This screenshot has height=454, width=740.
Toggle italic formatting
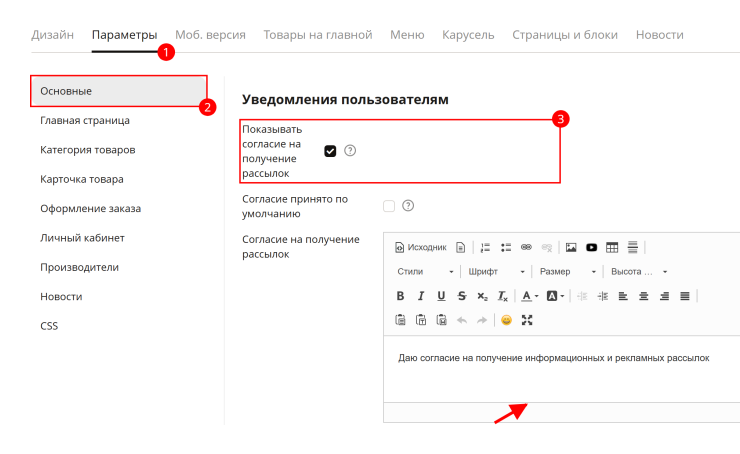pyautogui.click(x=420, y=296)
